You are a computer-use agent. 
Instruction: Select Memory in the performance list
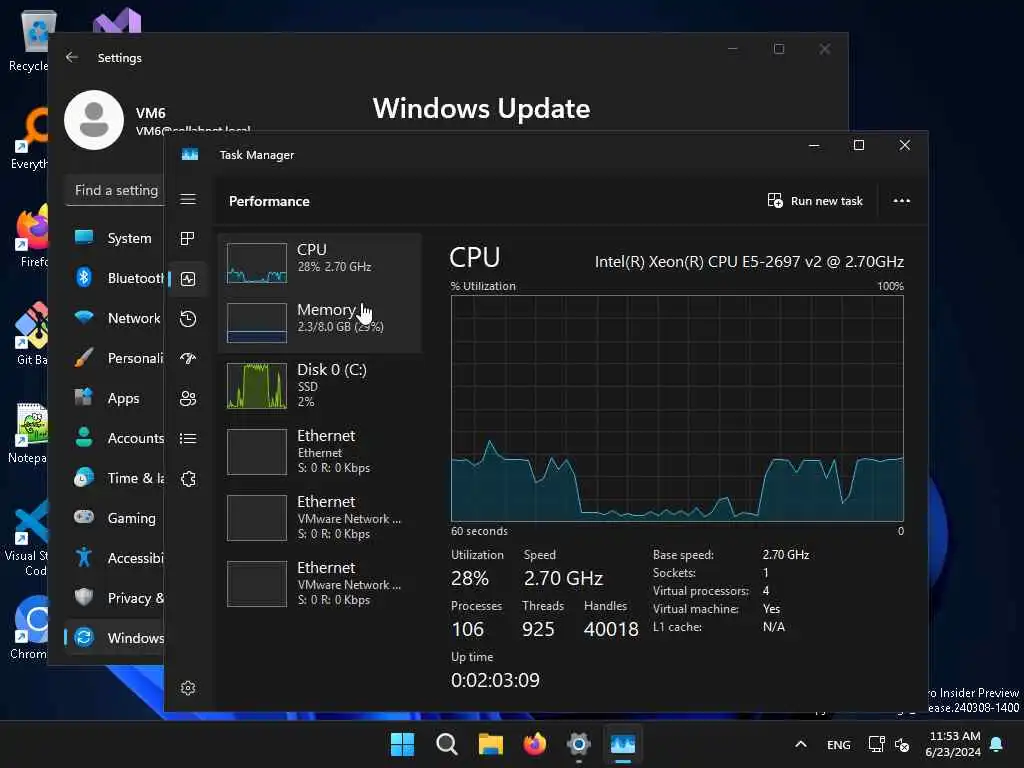[x=319, y=322]
